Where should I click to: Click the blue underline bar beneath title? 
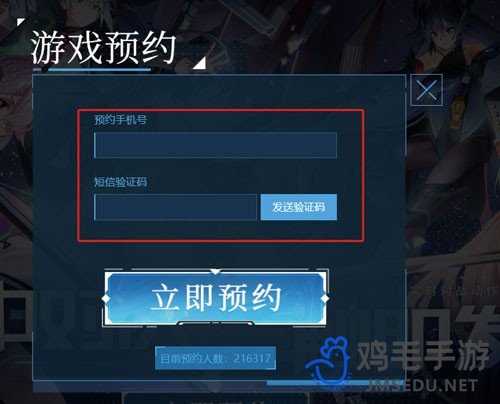tap(99, 70)
